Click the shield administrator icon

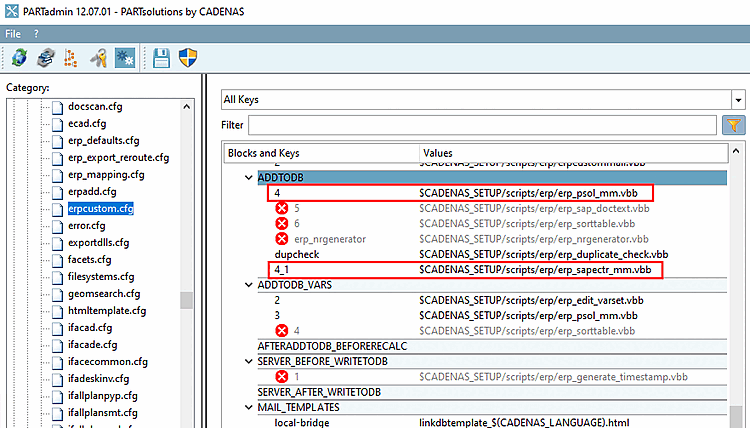188,58
